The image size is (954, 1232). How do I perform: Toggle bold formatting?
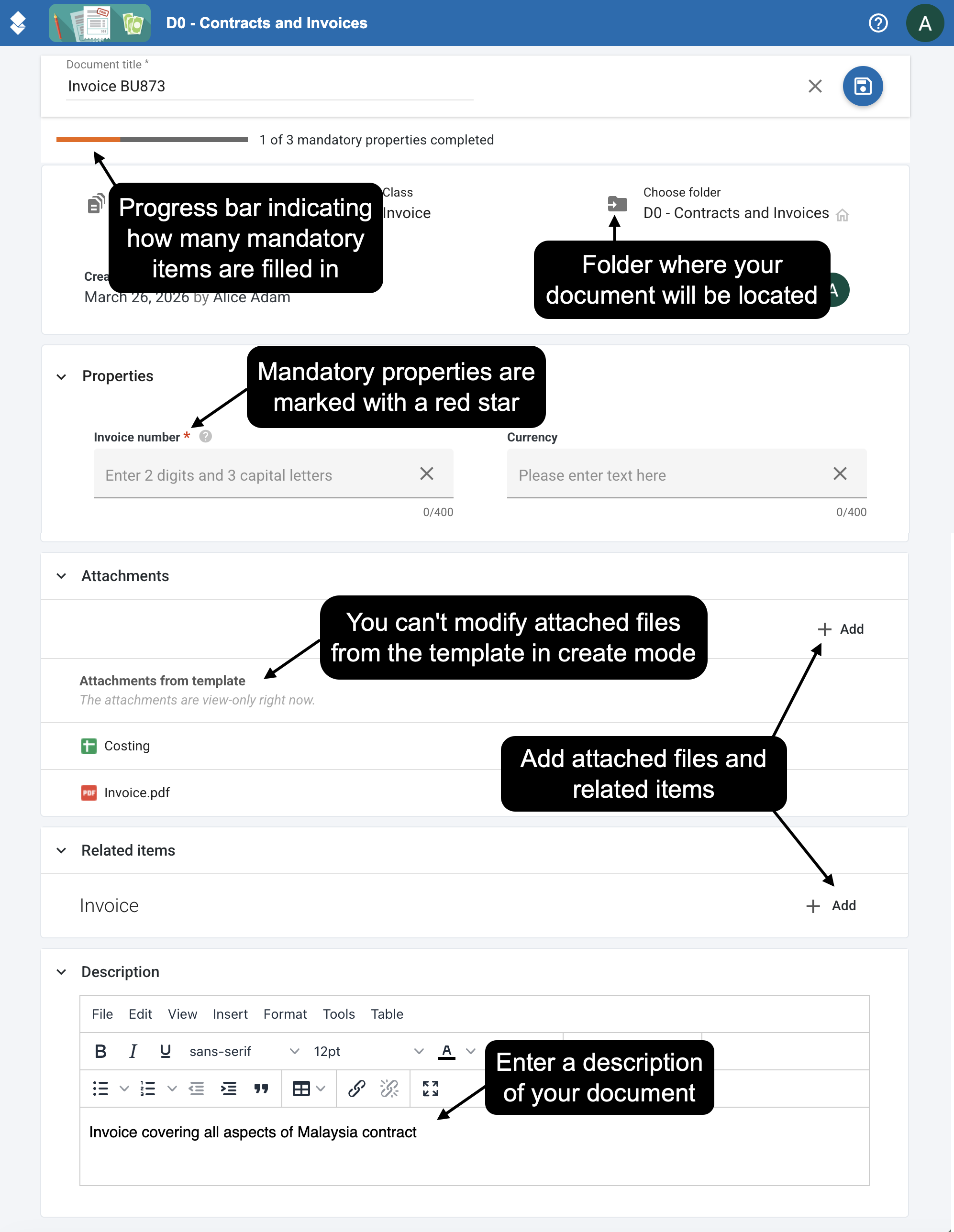pyautogui.click(x=101, y=1051)
